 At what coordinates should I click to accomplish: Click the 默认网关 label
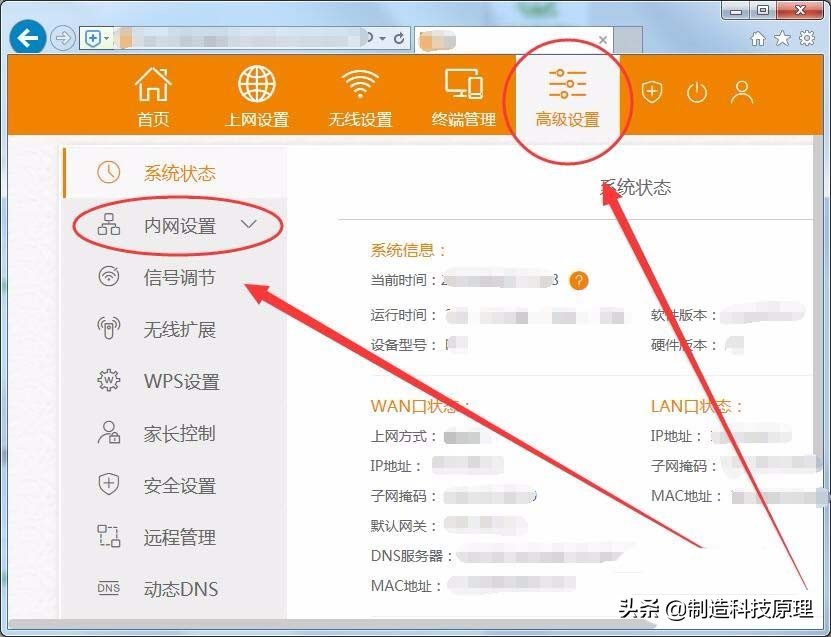click(x=404, y=526)
